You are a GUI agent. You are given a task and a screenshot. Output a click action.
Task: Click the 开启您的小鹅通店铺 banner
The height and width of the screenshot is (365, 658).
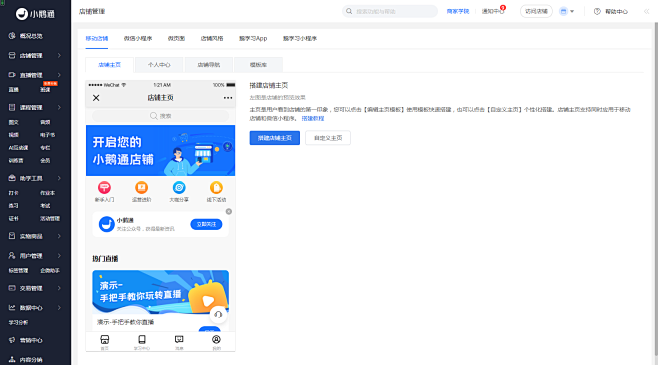pos(160,151)
